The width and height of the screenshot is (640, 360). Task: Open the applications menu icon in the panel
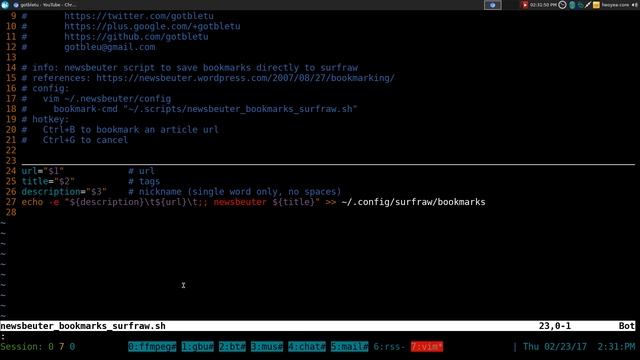5,5
